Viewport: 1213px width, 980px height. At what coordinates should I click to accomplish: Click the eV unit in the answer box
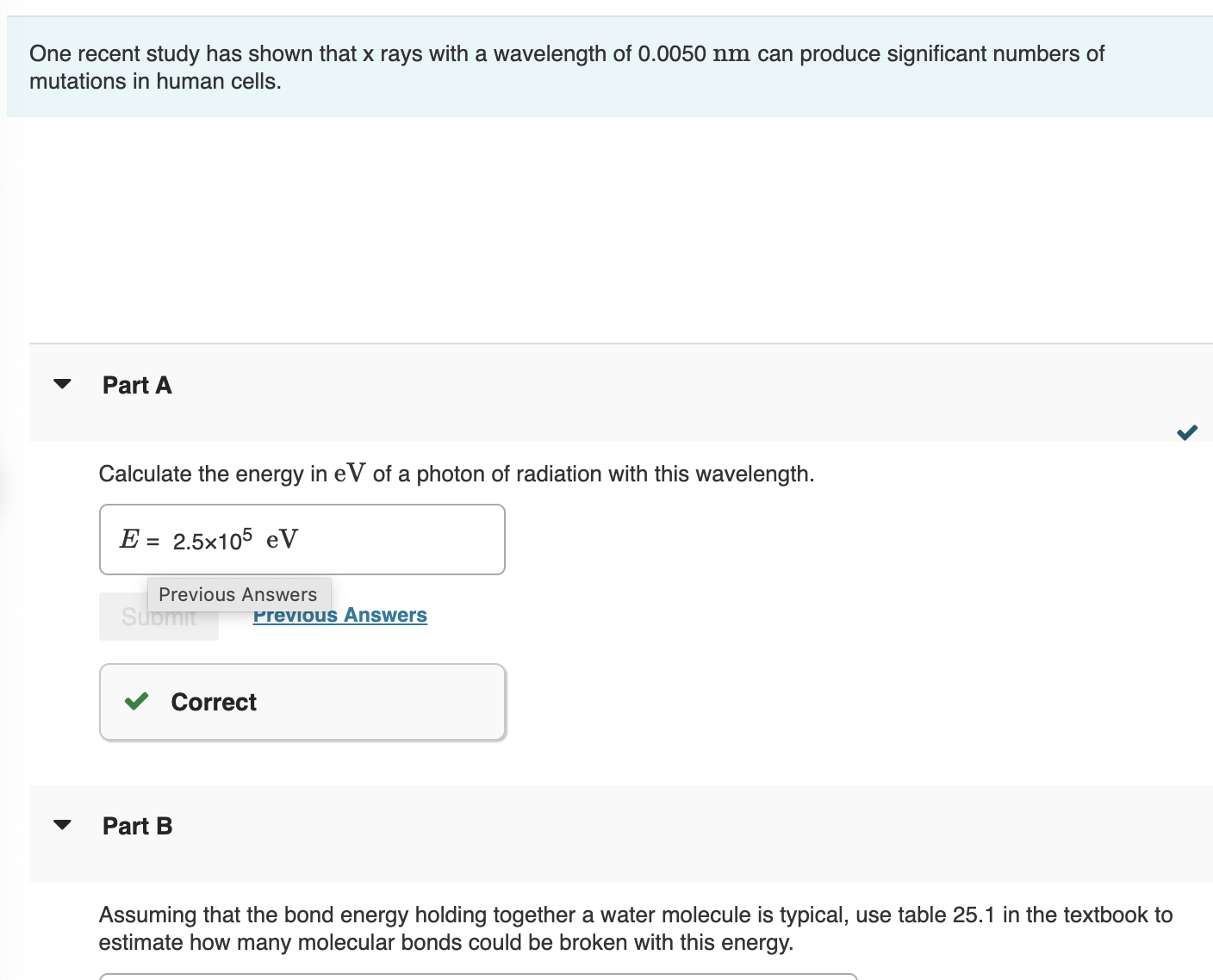[282, 540]
